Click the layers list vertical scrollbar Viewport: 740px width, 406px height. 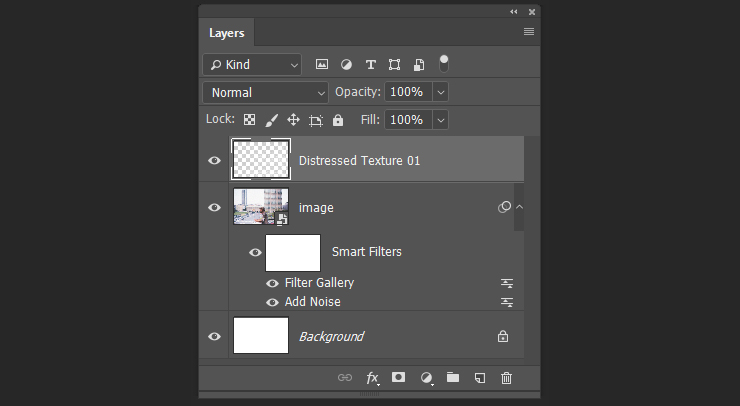pos(532,248)
